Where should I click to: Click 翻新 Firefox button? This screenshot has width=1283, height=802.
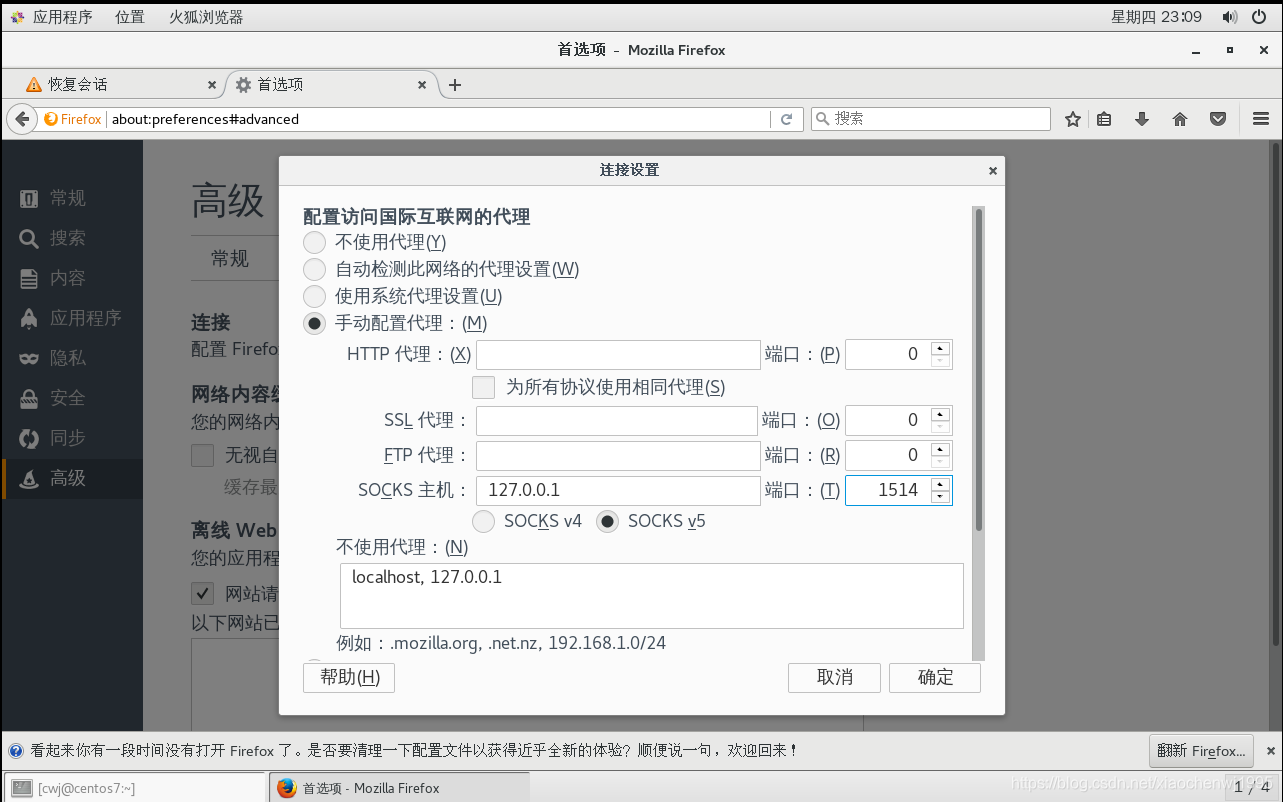(1203, 751)
